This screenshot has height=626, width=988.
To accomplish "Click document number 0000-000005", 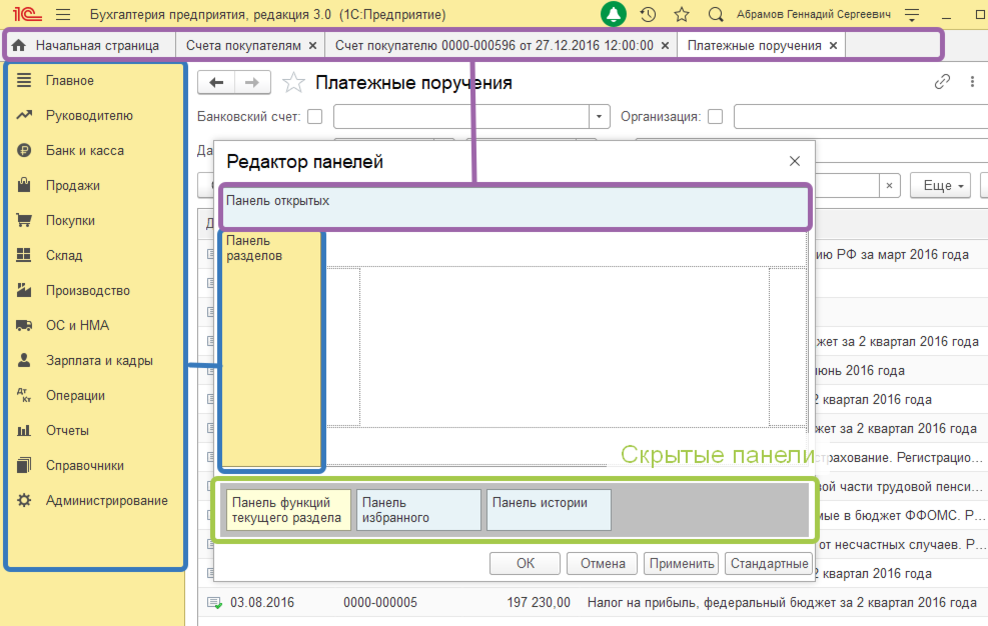I will click(380, 603).
